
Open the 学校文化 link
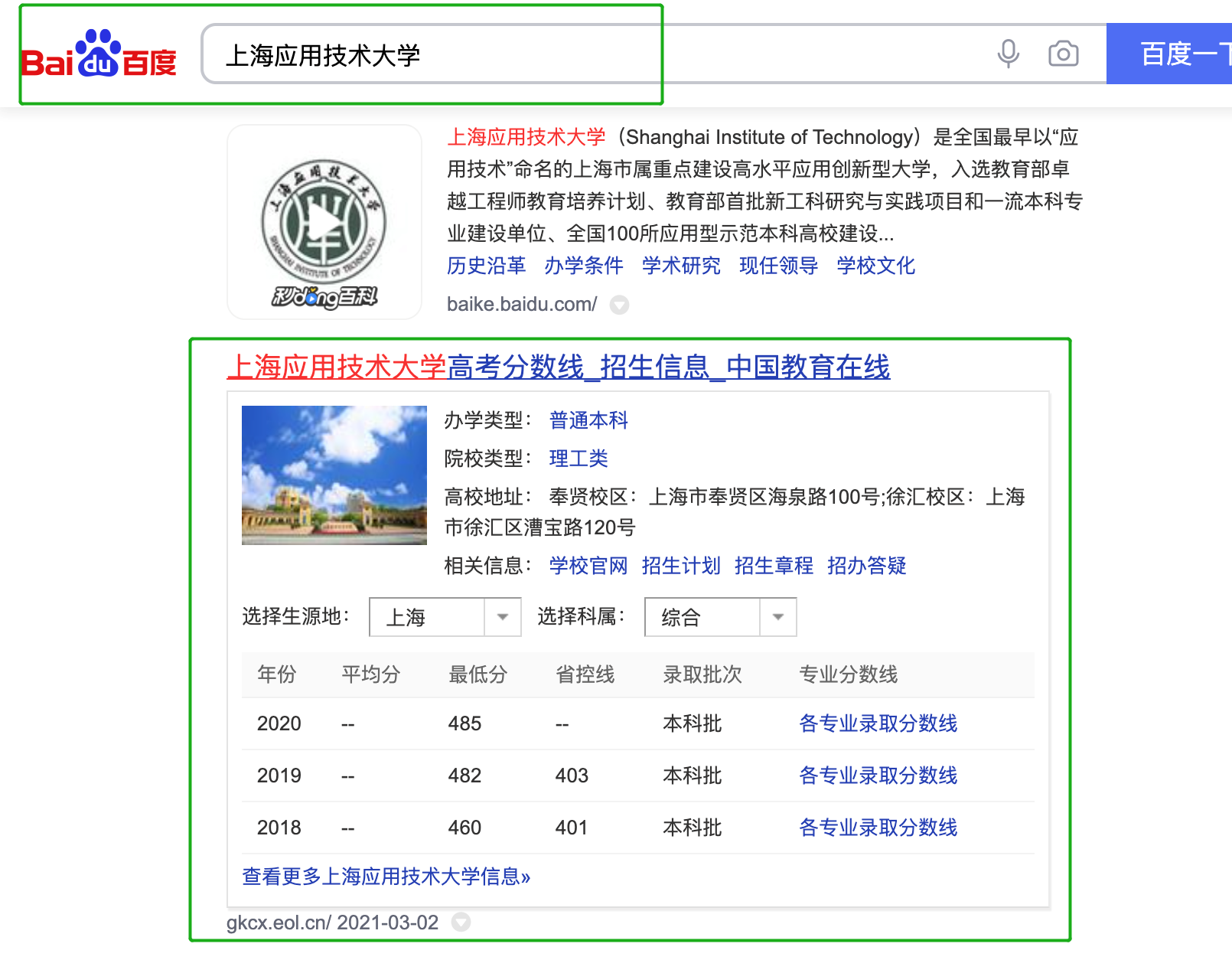tap(875, 266)
